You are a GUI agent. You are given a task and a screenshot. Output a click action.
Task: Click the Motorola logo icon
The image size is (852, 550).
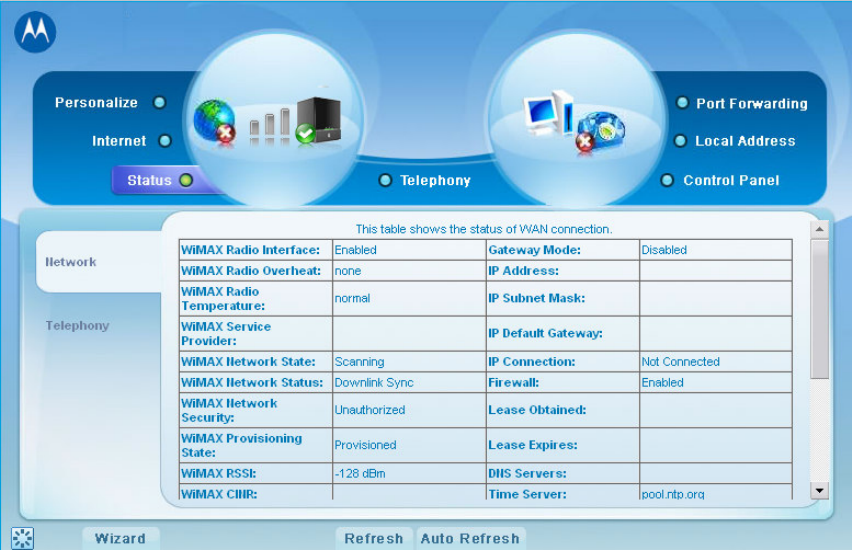[35, 32]
